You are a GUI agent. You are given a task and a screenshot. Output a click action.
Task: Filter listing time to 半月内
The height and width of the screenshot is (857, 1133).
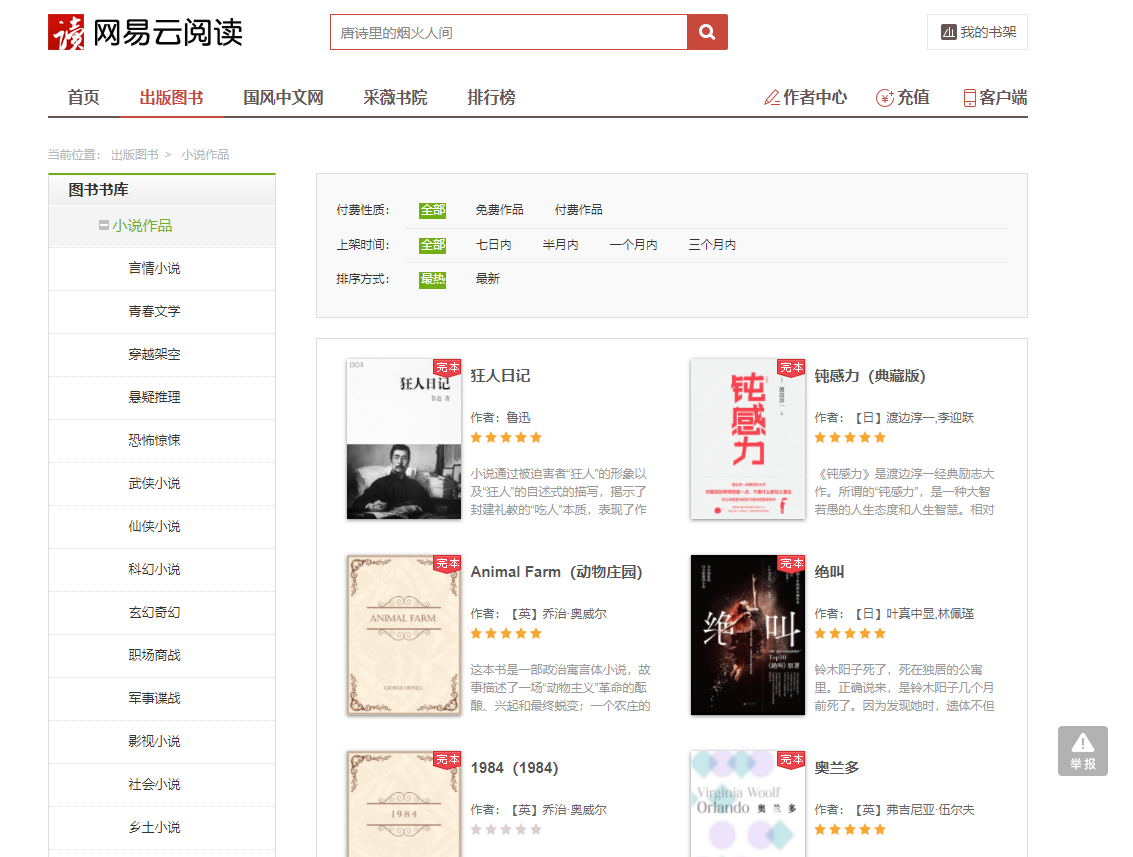[x=561, y=245]
